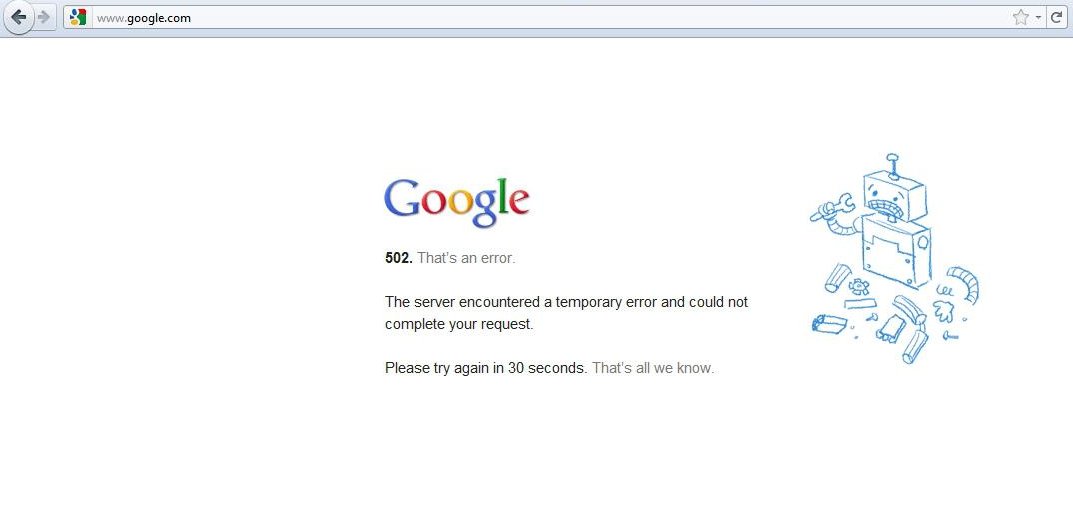Click the forward navigation arrow

click(x=44, y=17)
